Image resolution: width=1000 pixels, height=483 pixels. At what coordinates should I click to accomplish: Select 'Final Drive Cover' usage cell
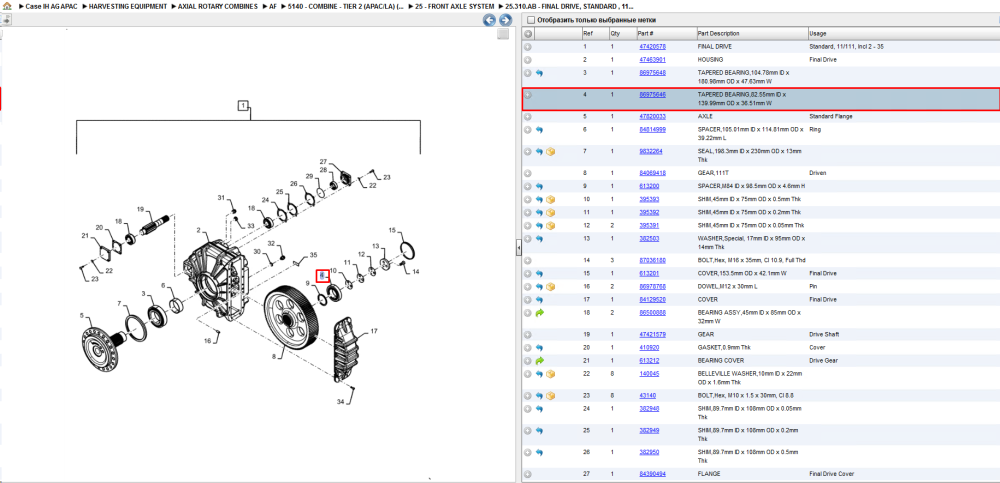[830, 474]
